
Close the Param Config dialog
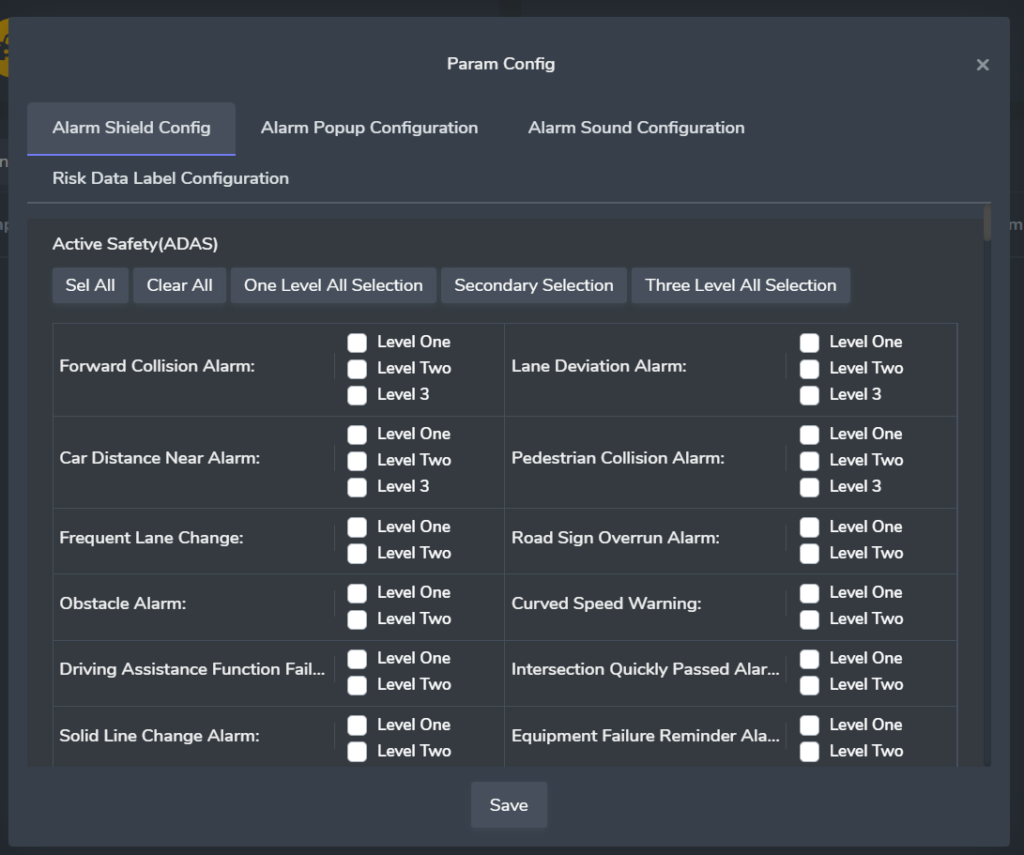tap(982, 65)
